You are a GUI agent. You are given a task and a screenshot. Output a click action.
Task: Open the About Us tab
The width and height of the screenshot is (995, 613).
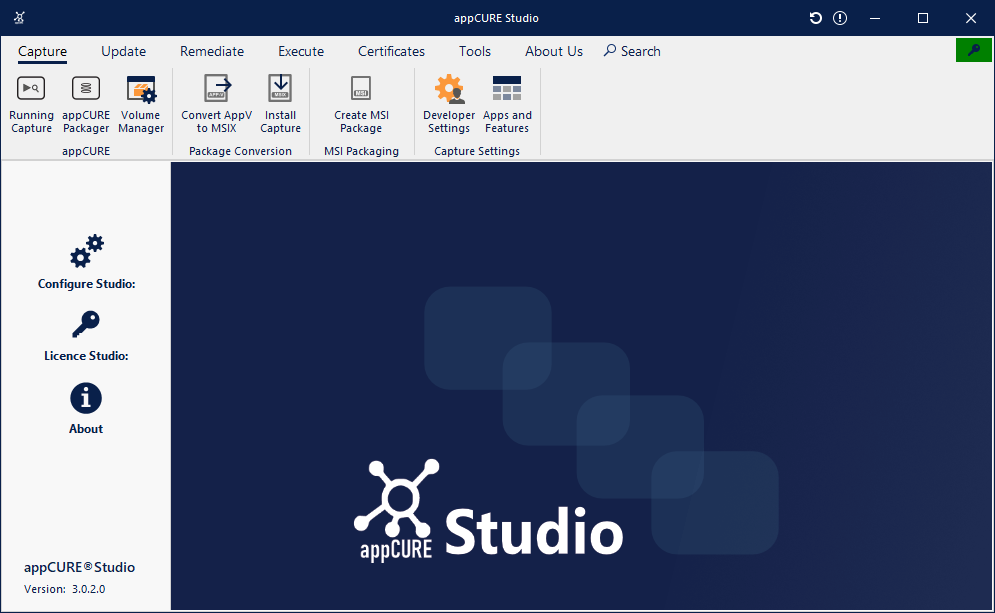554,51
